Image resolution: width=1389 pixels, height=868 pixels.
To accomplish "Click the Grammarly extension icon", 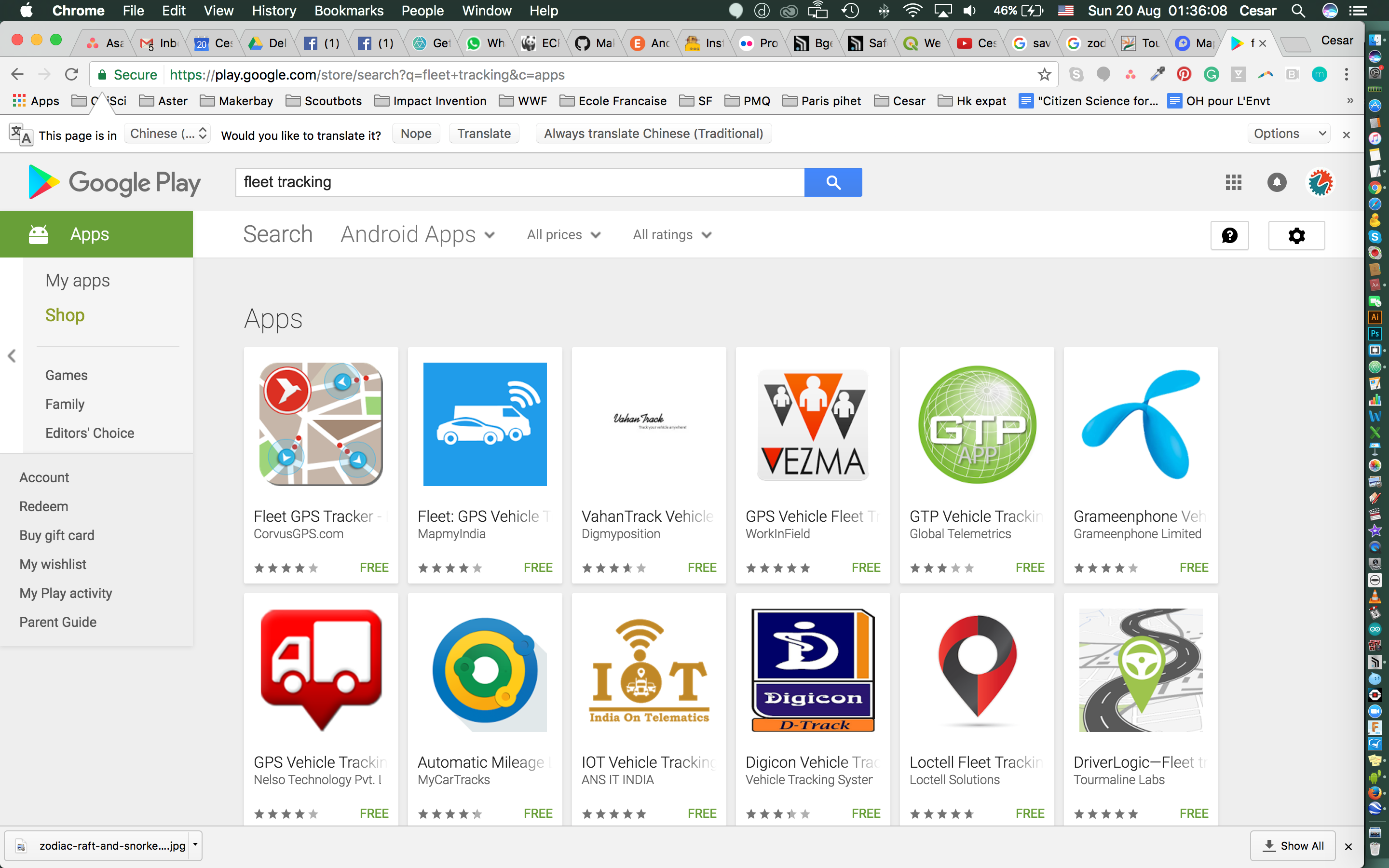I will pyautogui.click(x=1211, y=75).
